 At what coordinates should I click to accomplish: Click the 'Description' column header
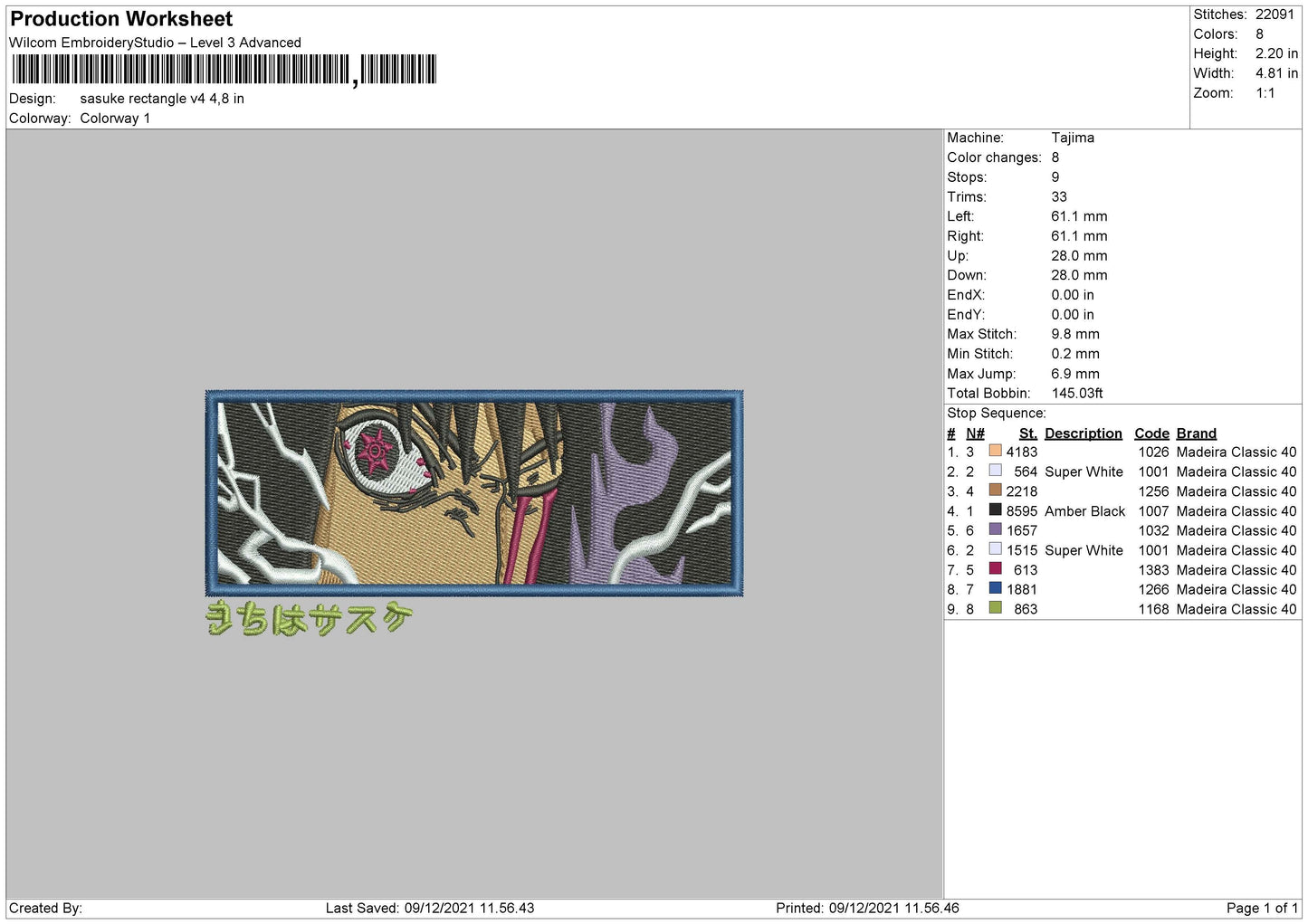1084,433
